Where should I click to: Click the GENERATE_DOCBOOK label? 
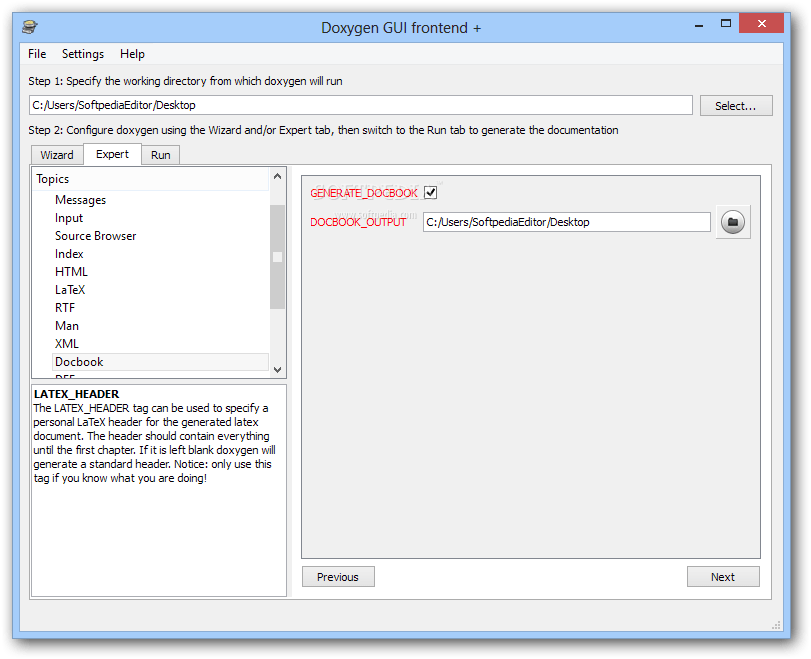click(364, 193)
